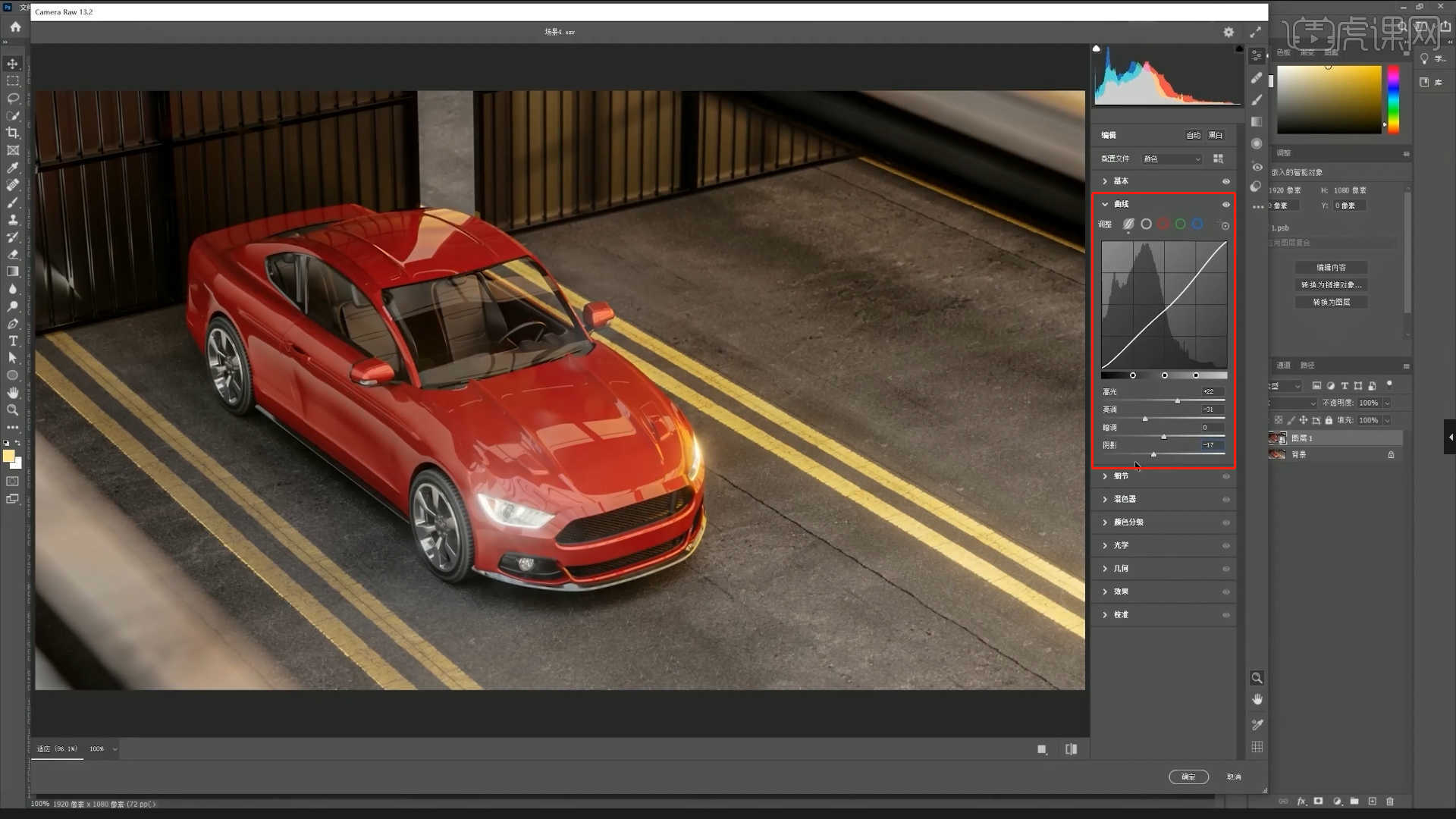Select the blue channel curve circle
The image size is (1456, 819).
(x=1197, y=224)
